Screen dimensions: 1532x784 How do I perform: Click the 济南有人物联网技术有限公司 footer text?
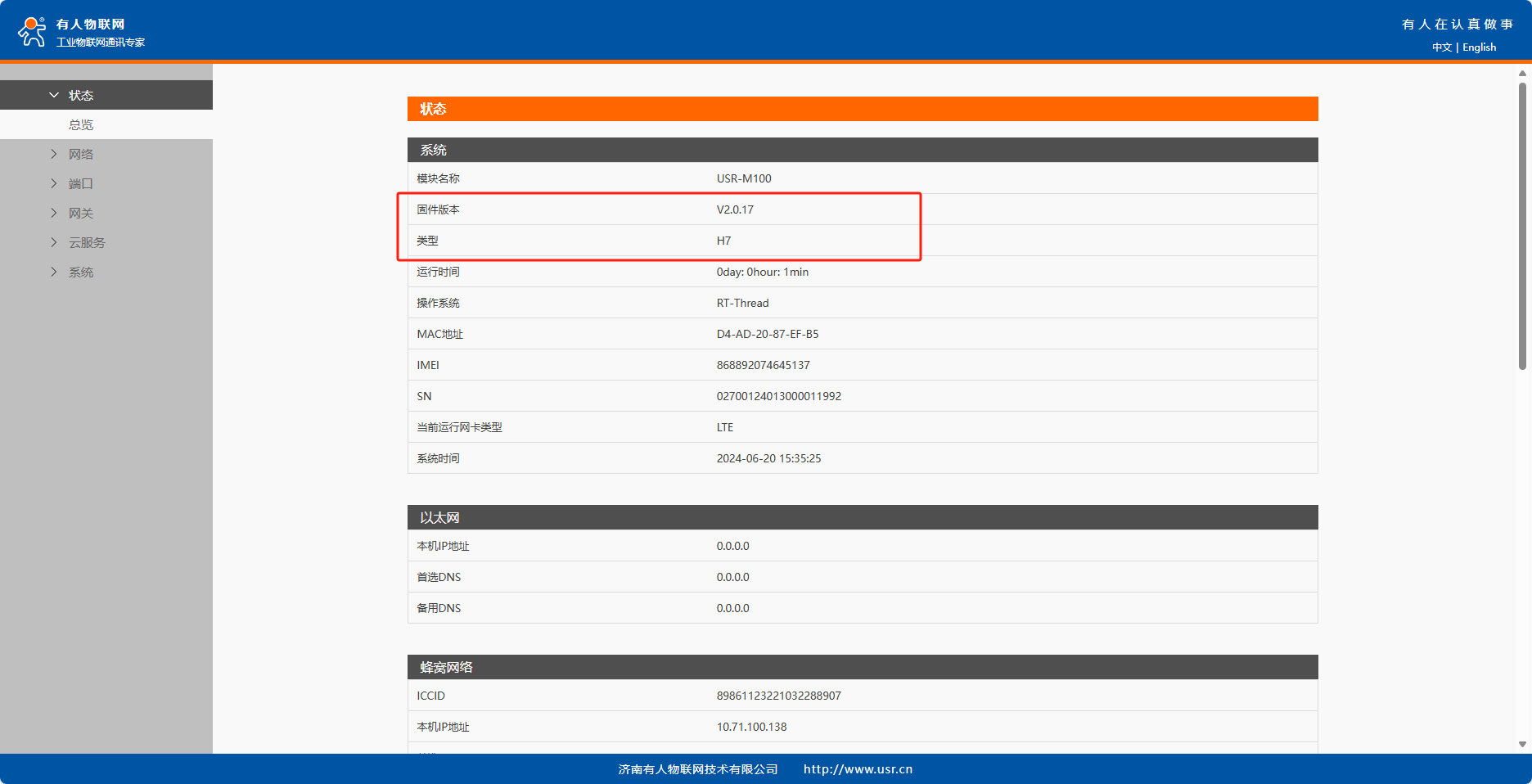(x=697, y=769)
